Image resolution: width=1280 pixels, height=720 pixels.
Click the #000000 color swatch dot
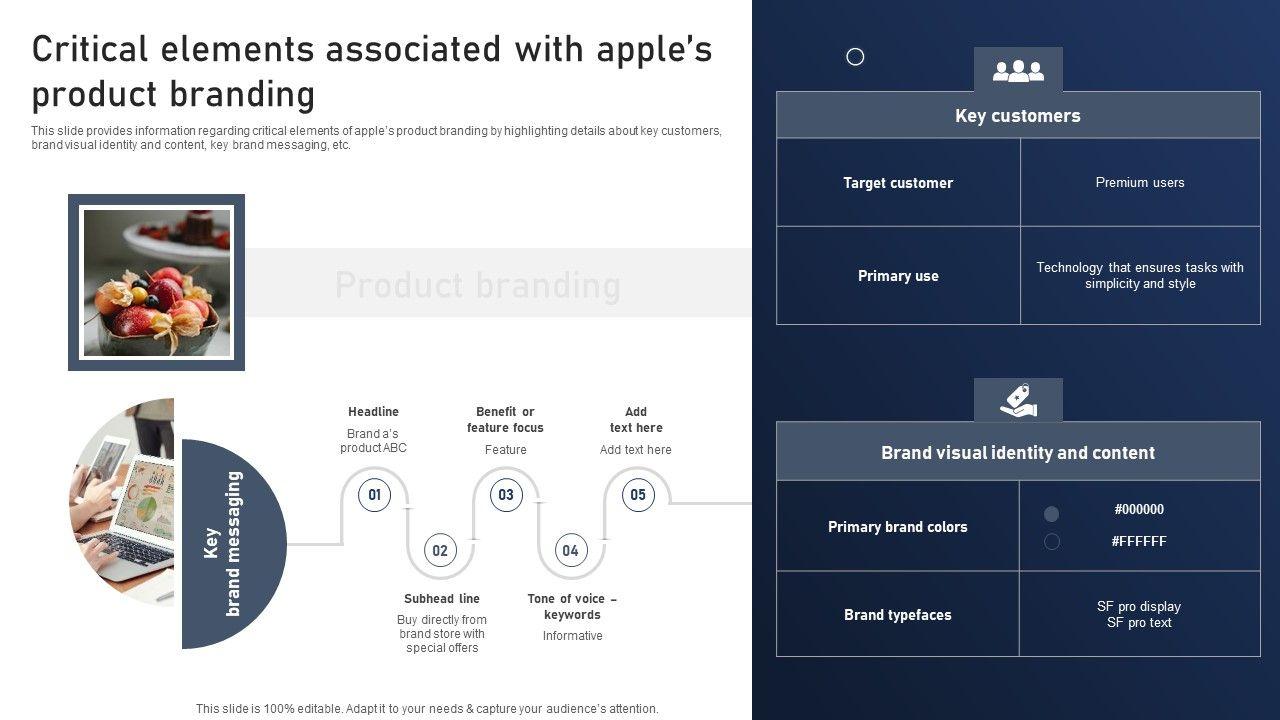[1051, 514]
